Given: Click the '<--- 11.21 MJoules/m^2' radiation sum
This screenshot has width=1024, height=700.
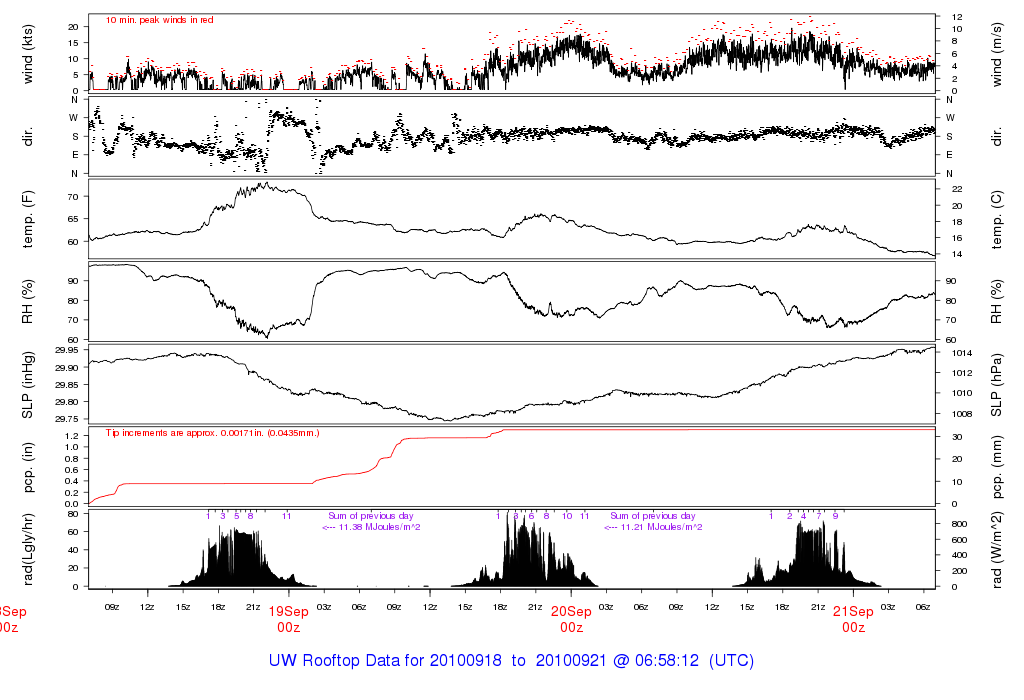Looking at the screenshot, I should pos(653,527).
